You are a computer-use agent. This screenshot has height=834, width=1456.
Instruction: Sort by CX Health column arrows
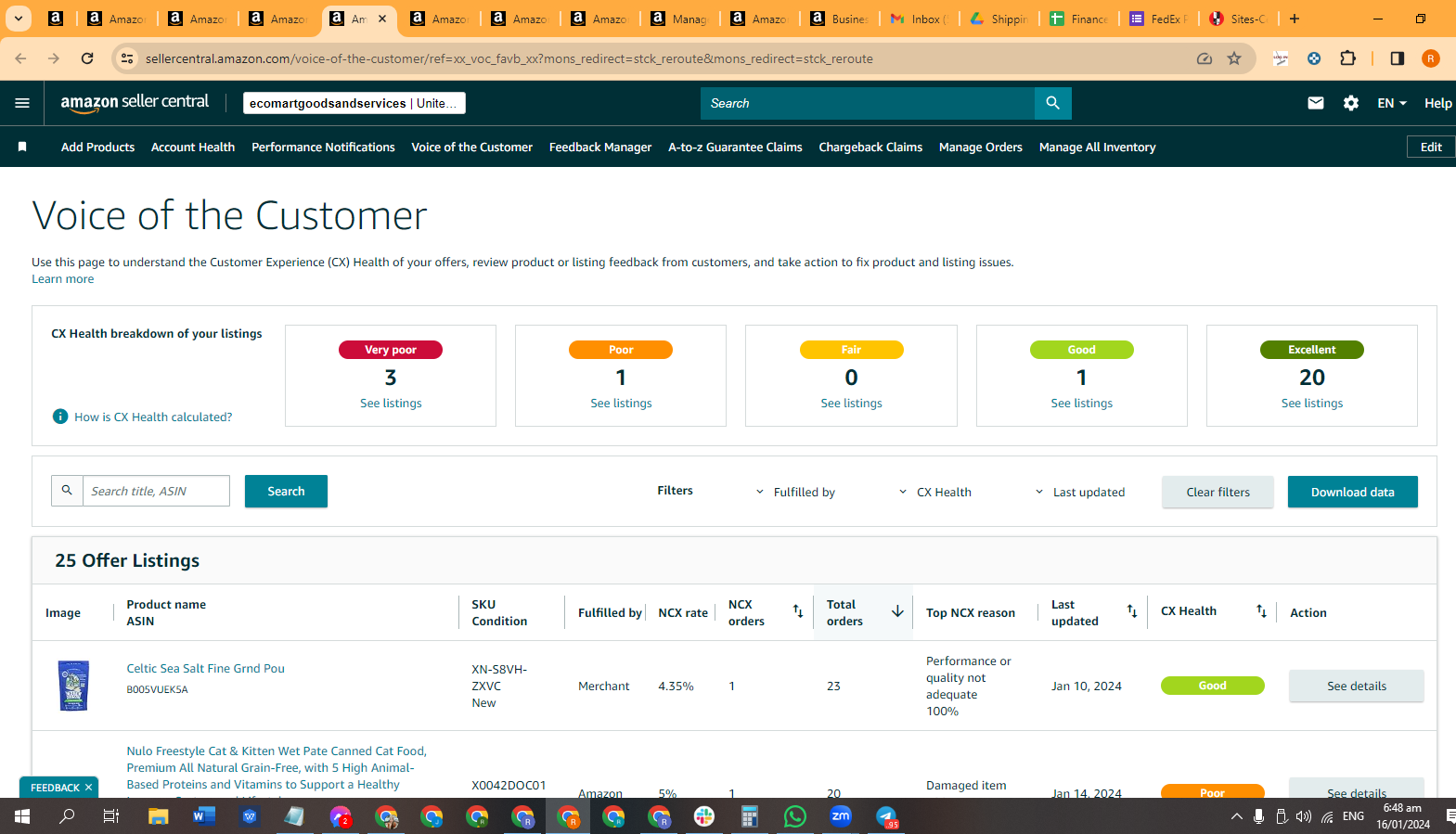click(1261, 611)
